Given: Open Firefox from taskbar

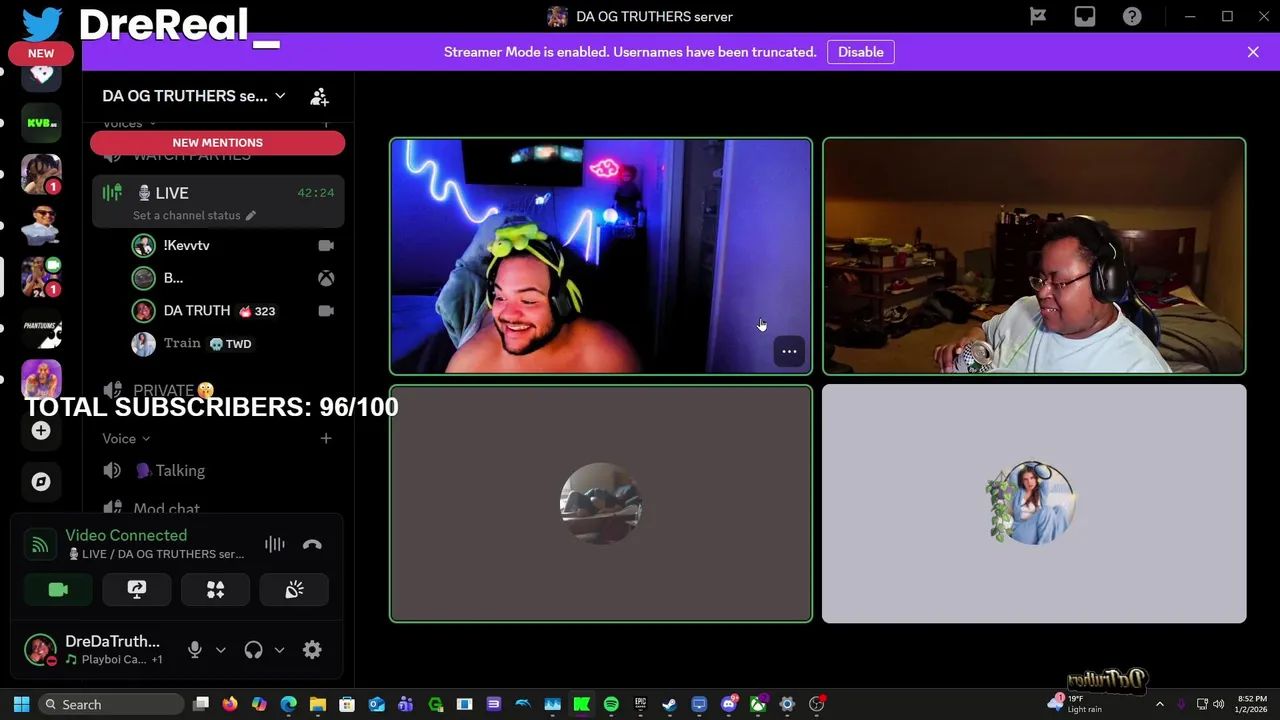Looking at the screenshot, I should [x=230, y=704].
